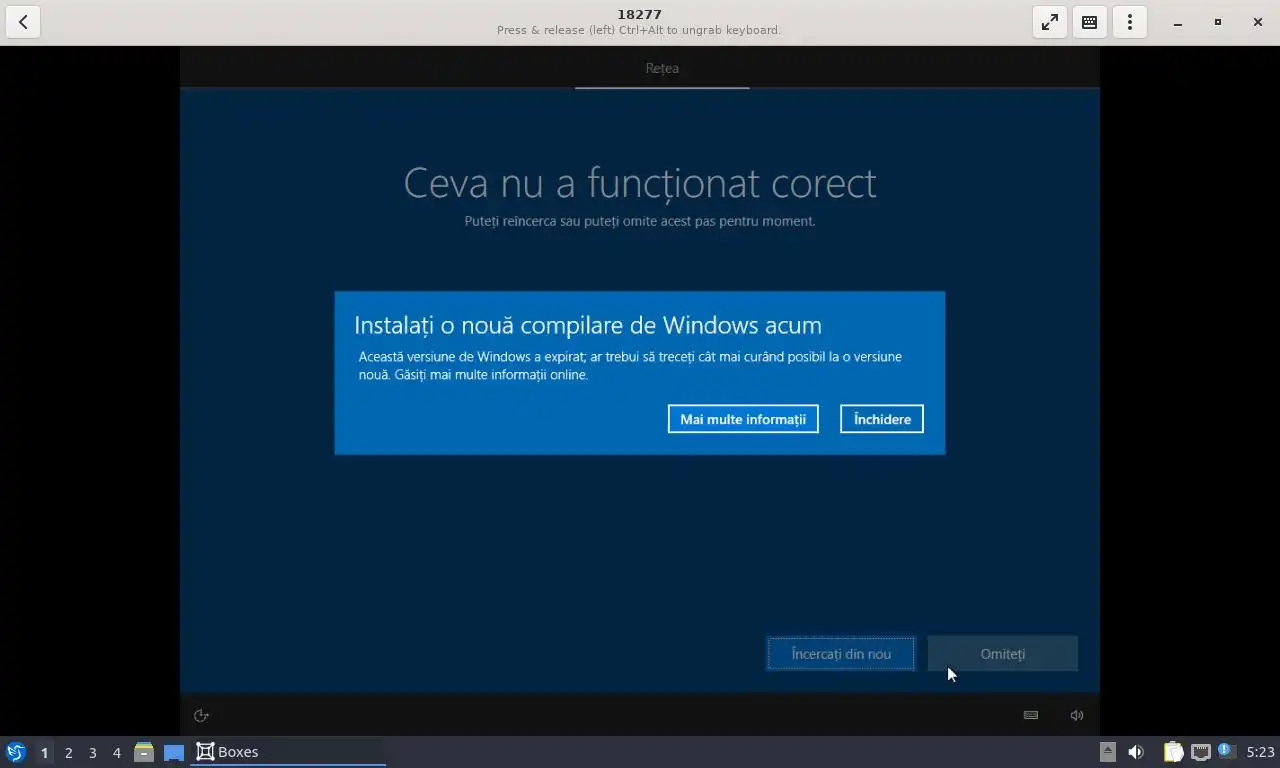Viewport: 1280px width, 768px height.
Task: Close the Boxes window
Action: (1258, 22)
